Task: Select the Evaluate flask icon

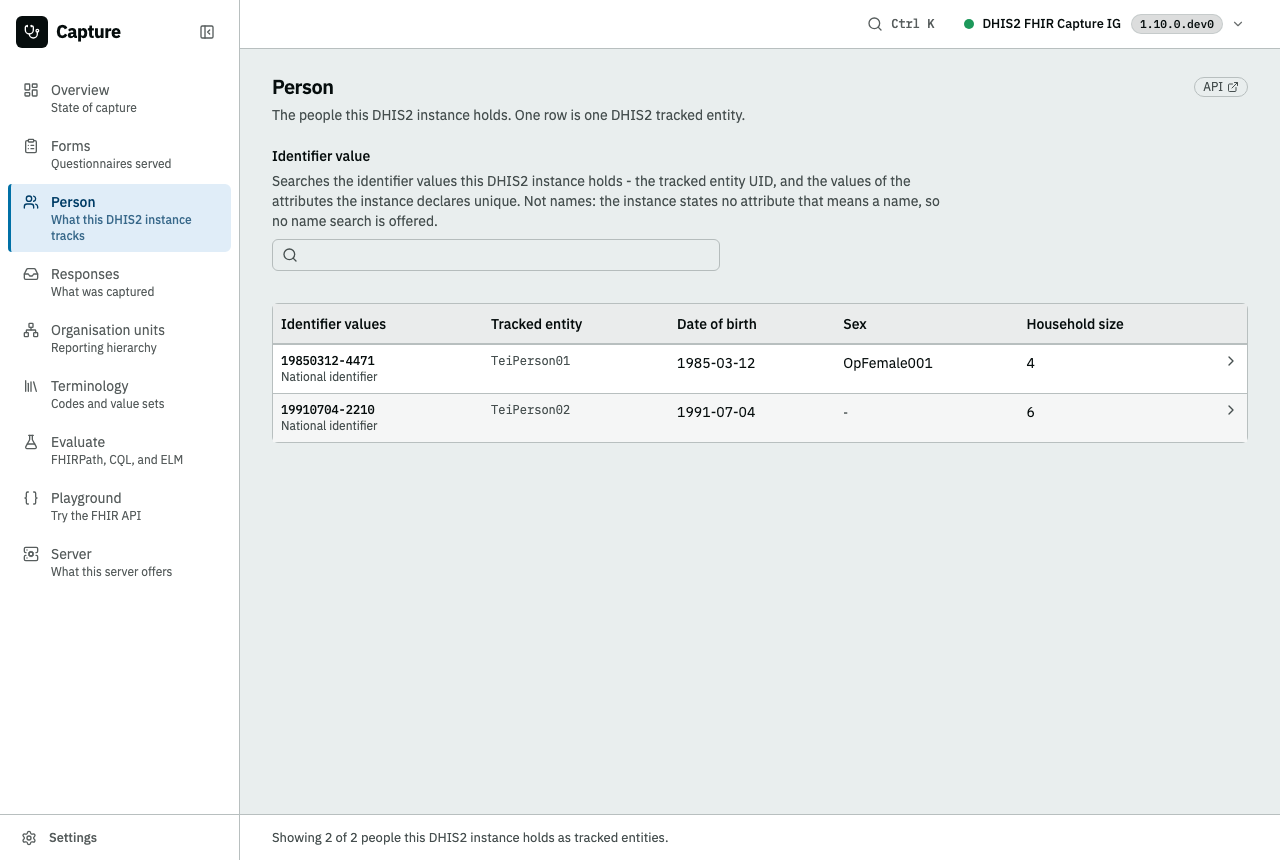Action: [31, 442]
